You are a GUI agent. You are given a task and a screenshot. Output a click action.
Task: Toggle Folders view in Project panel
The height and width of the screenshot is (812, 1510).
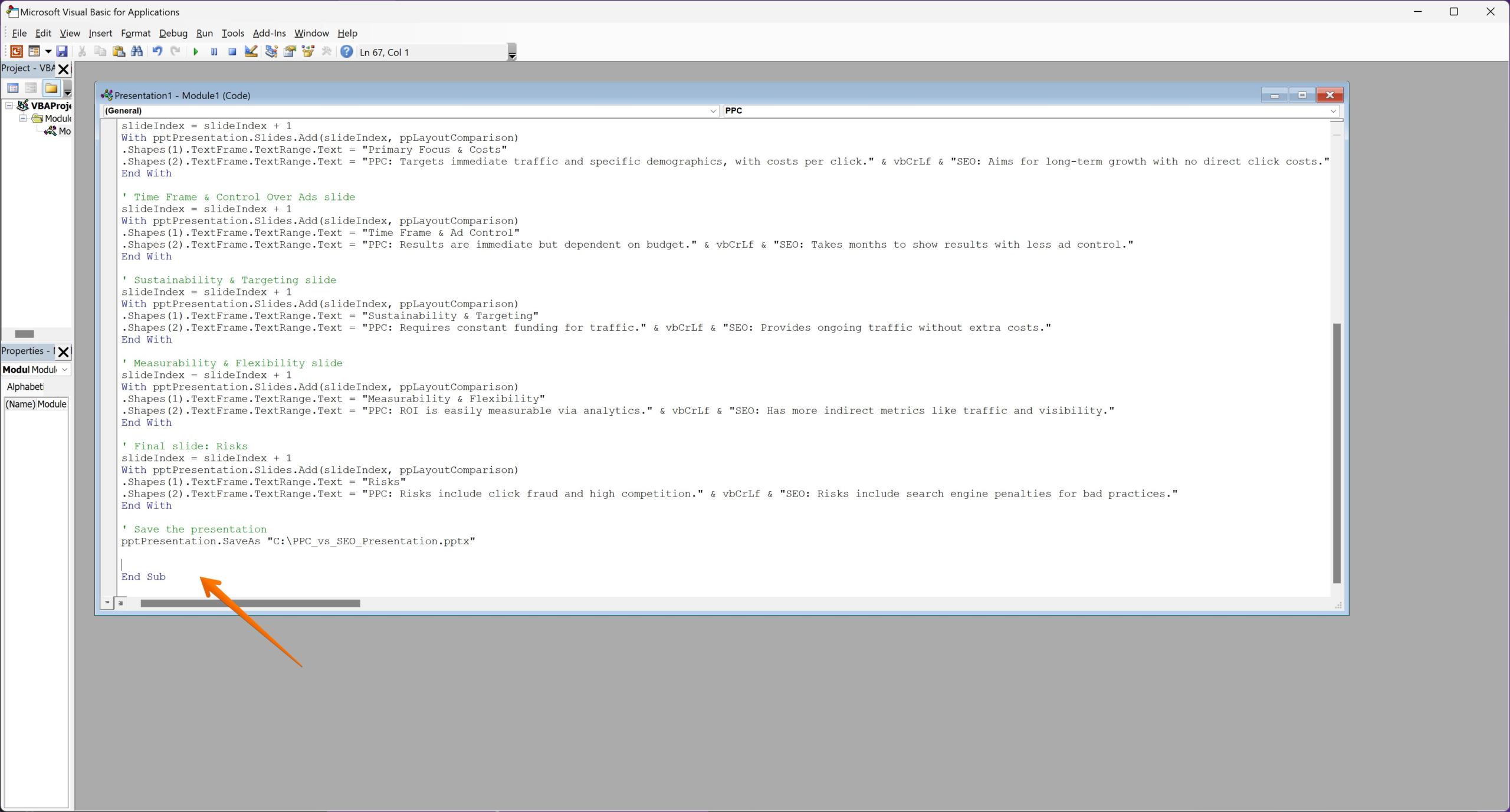coord(51,88)
